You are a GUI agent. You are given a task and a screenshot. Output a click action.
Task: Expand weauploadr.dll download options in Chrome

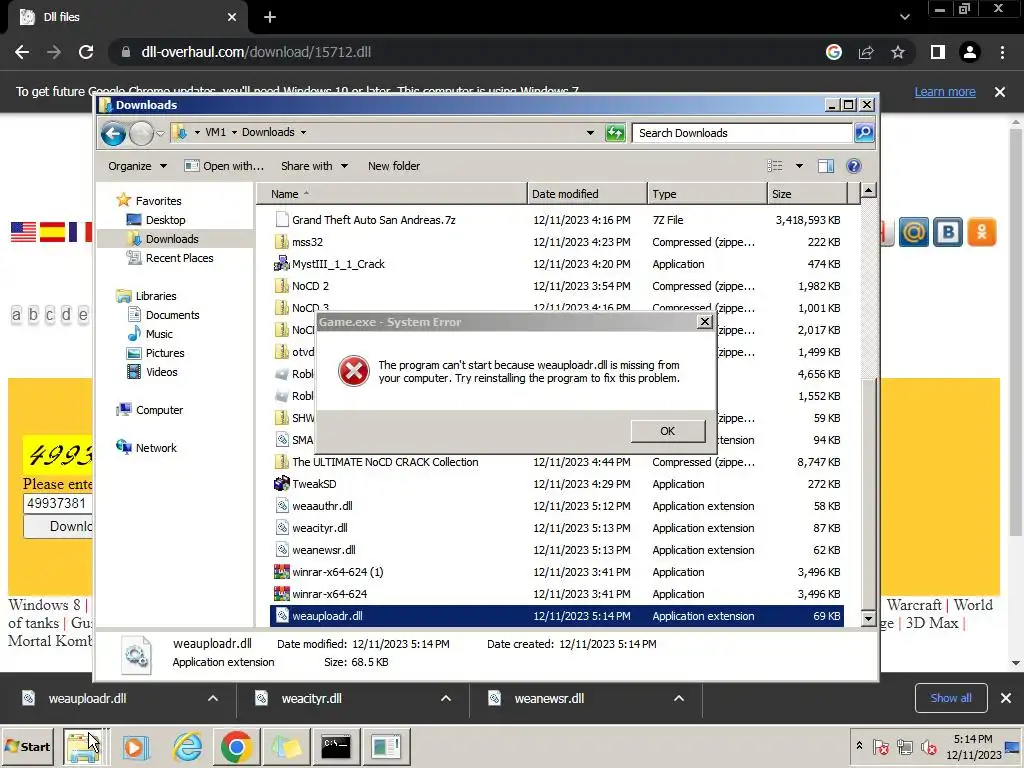pyautogui.click(x=213, y=699)
